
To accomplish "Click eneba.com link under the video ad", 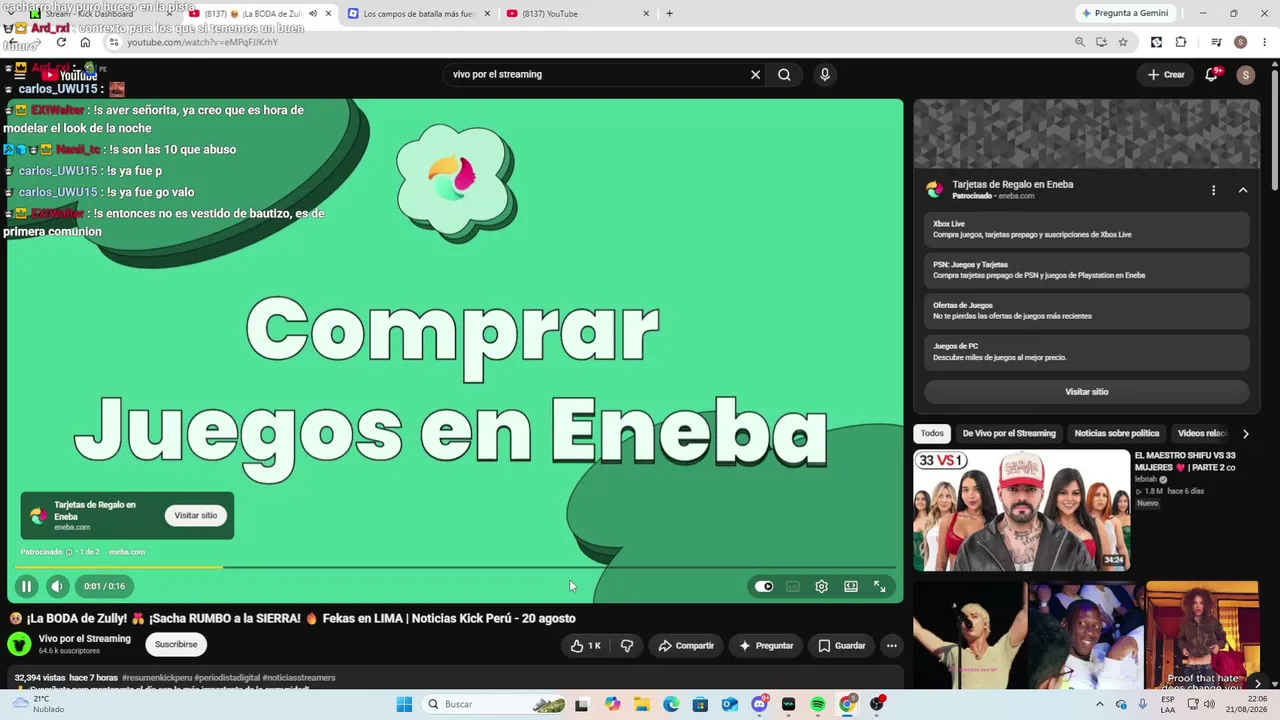I will [127, 552].
